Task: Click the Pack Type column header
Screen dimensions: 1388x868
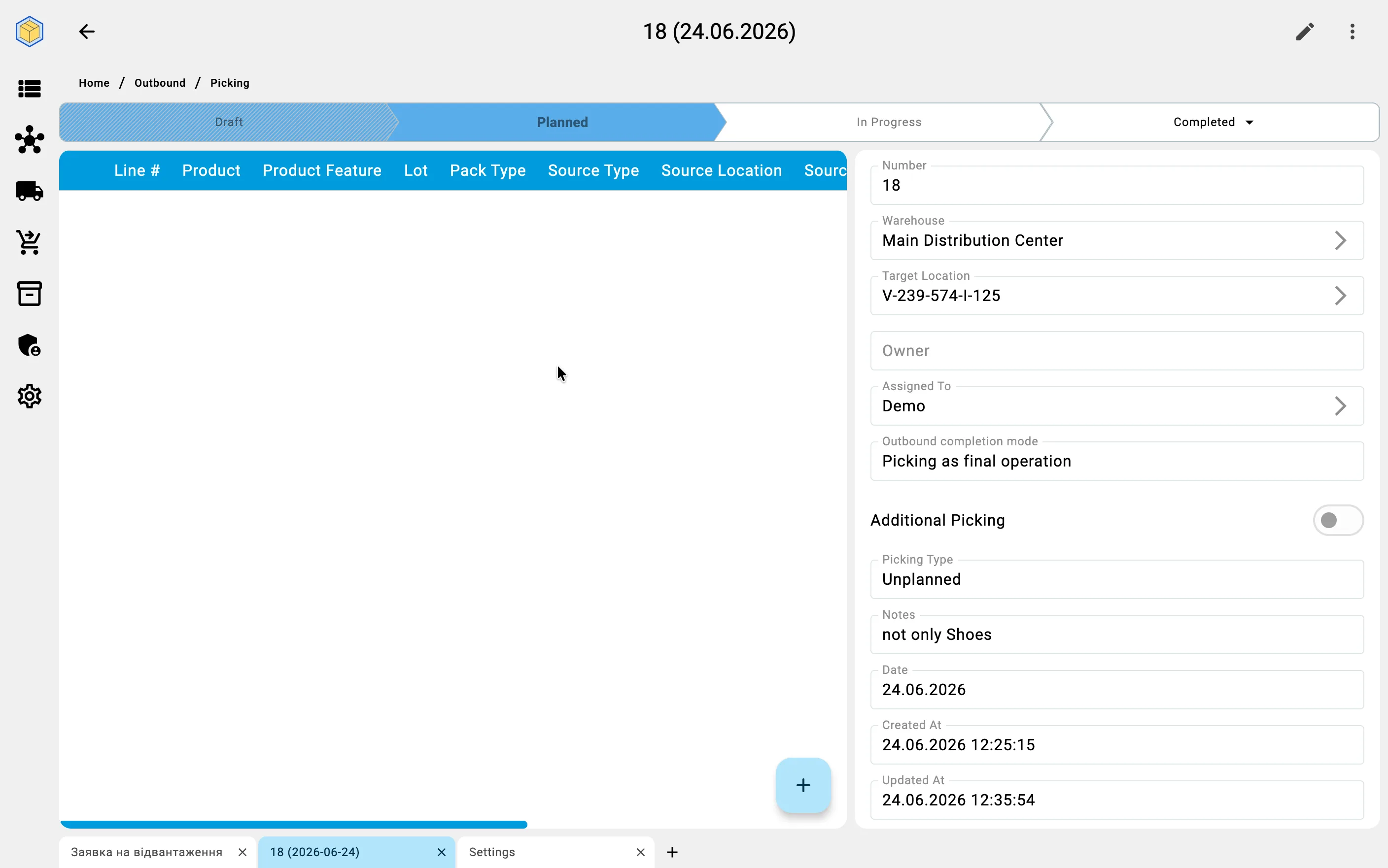Action: 487,170
